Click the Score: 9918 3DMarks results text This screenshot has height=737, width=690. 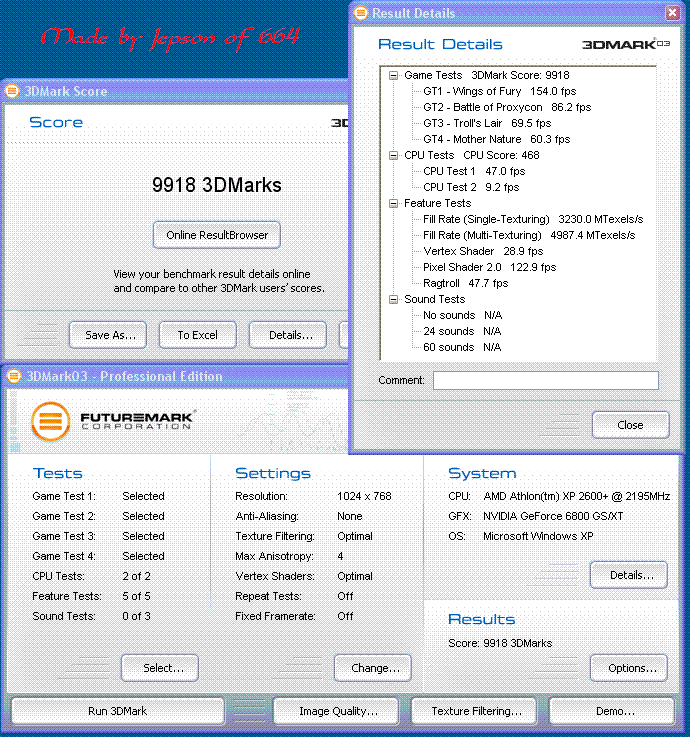500,643
